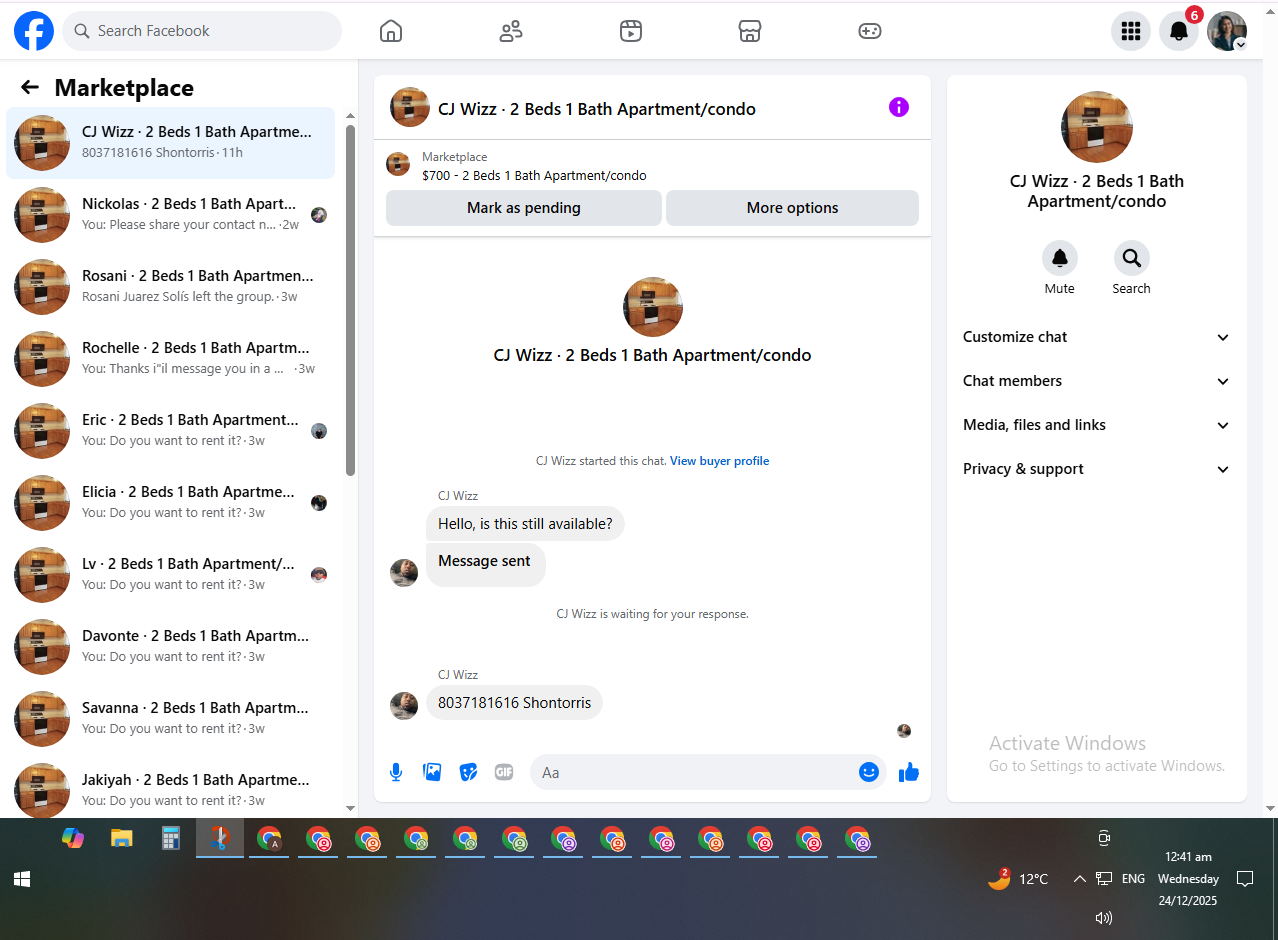1278x940 pixels.
Task: Mute this chat with the bell icon
Action: [1060, 258]
